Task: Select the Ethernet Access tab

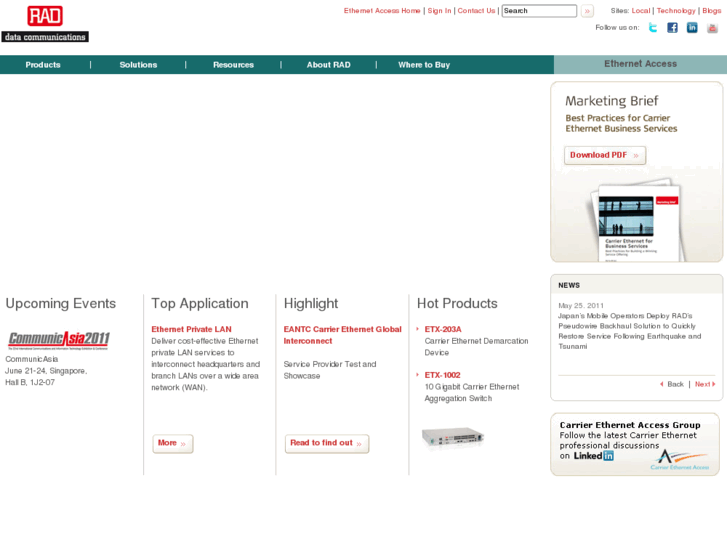Action: click(x=640, y=64)
